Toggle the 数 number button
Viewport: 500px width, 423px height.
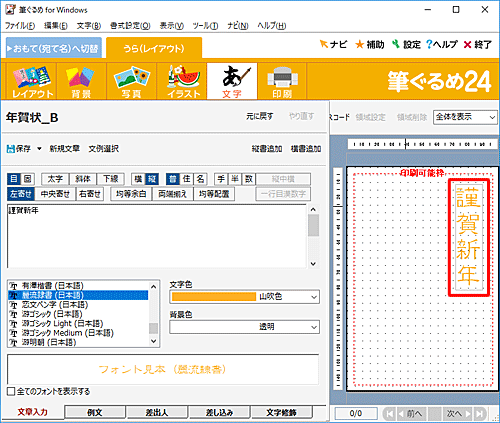249,179
